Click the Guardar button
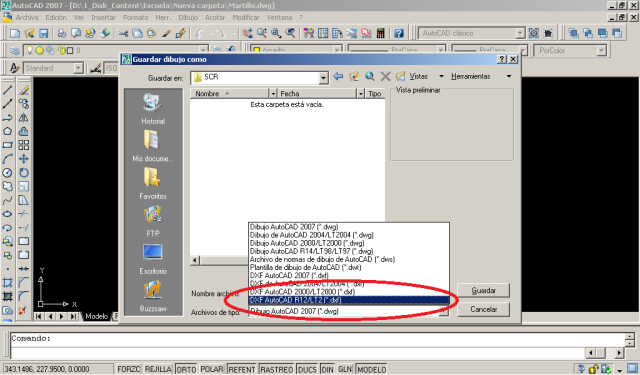 tap(484, 291)
